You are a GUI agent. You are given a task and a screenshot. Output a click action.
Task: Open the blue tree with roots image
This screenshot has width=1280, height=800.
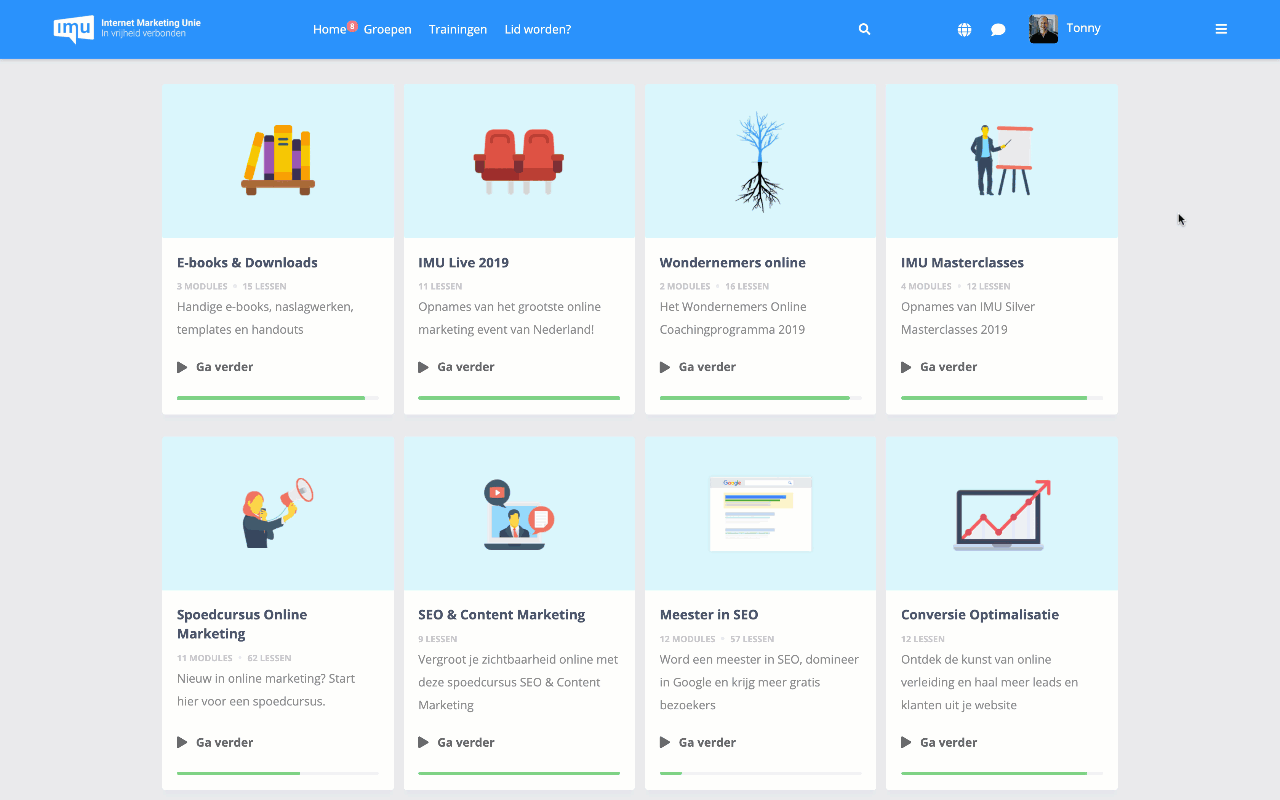click(760, 161)
